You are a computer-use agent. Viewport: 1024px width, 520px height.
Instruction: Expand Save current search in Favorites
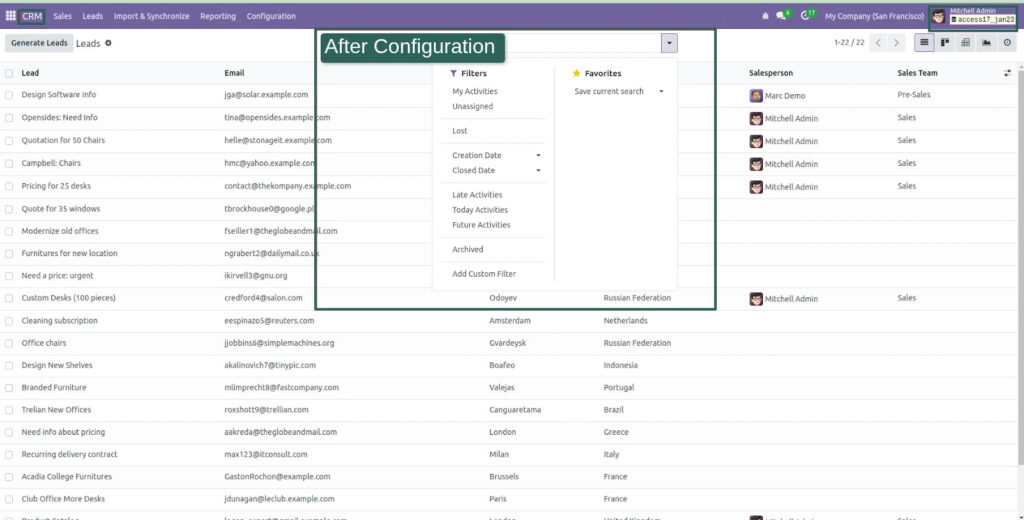click(661, 92)
